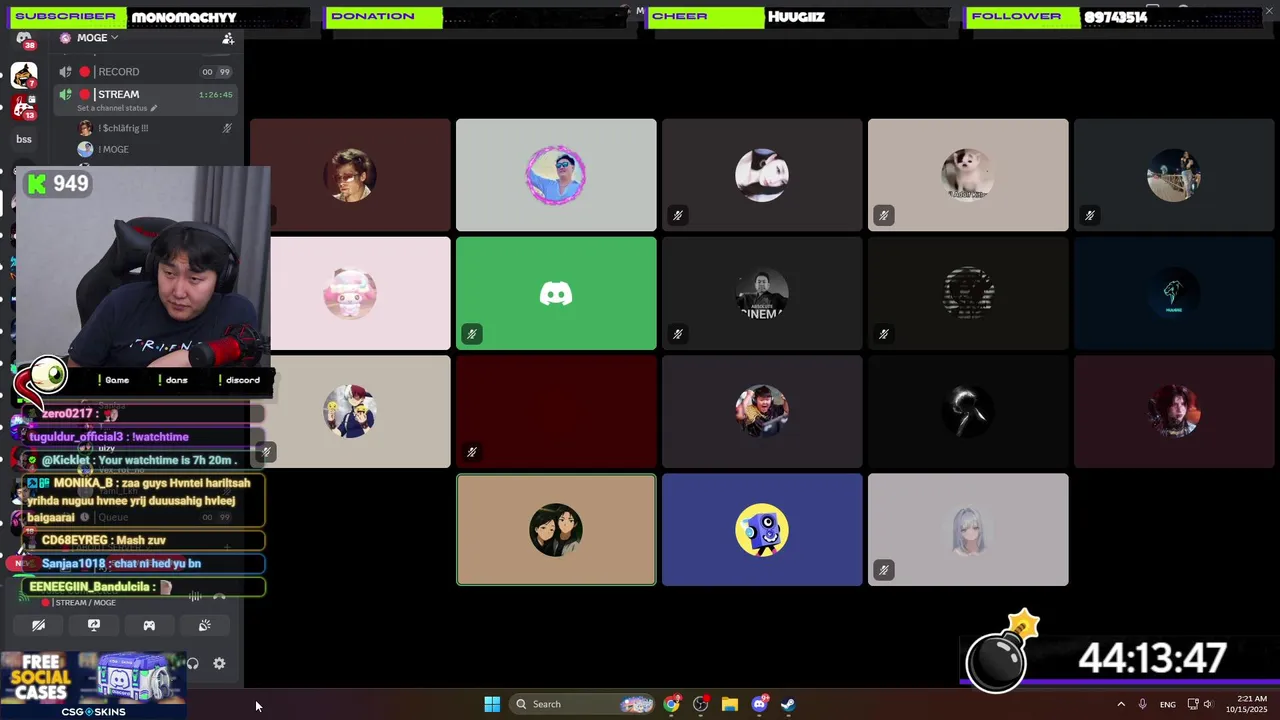This screenshot has width=1280, height=720.
Task: Open Google Chrome from the taskbar
Action: 672,704
